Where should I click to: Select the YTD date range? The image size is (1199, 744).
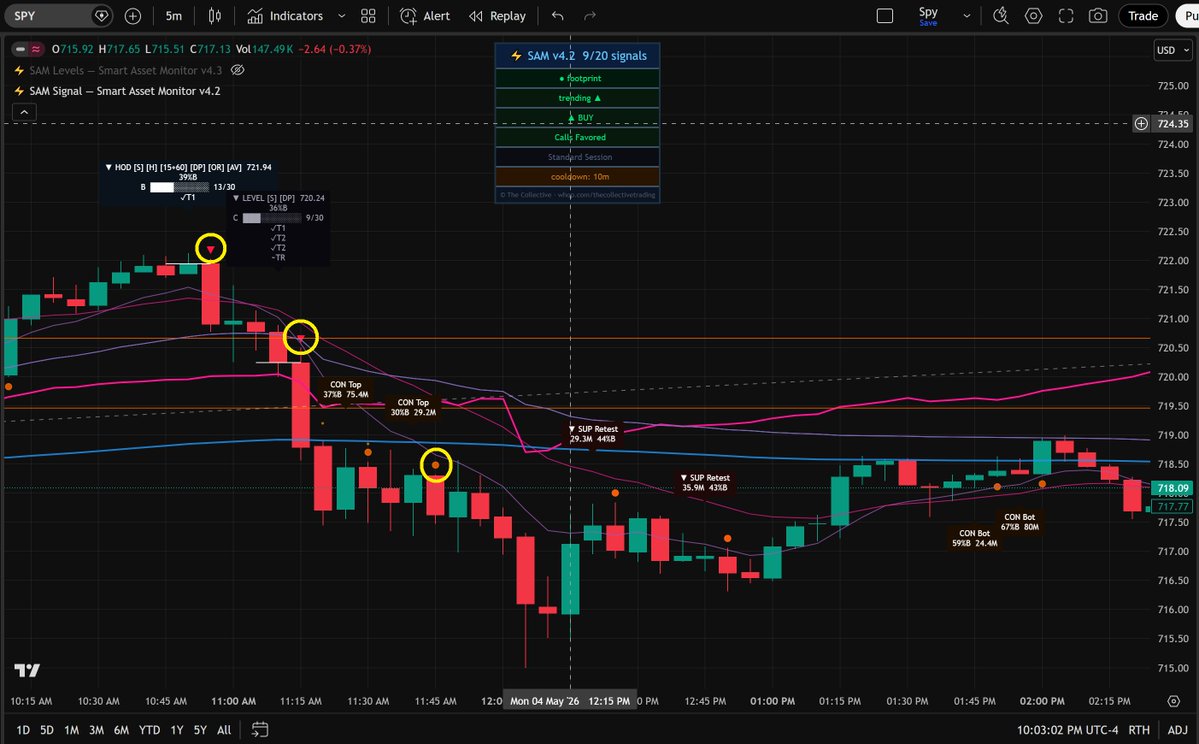149,729
